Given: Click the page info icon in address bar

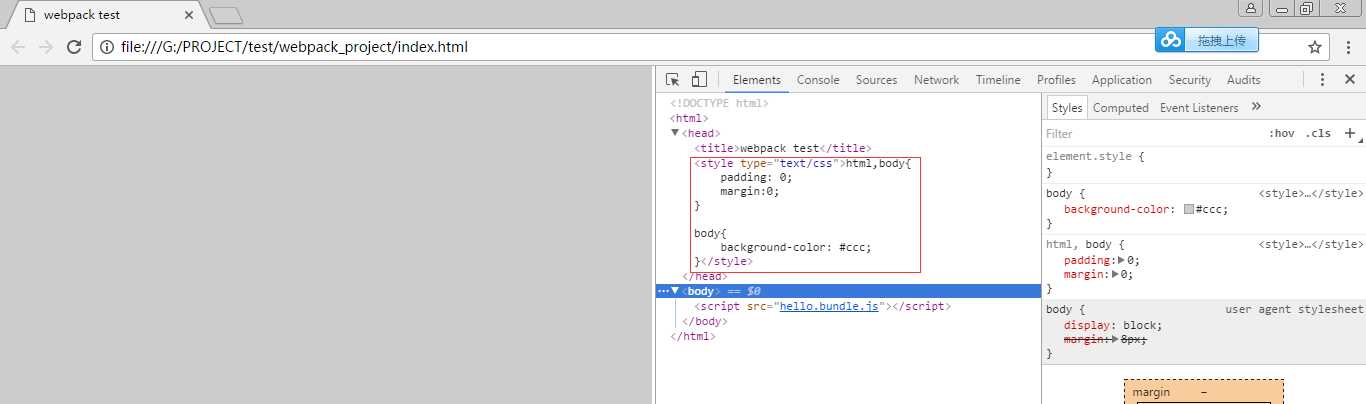Looking at the screenshot, I should (x=107, y=47).
